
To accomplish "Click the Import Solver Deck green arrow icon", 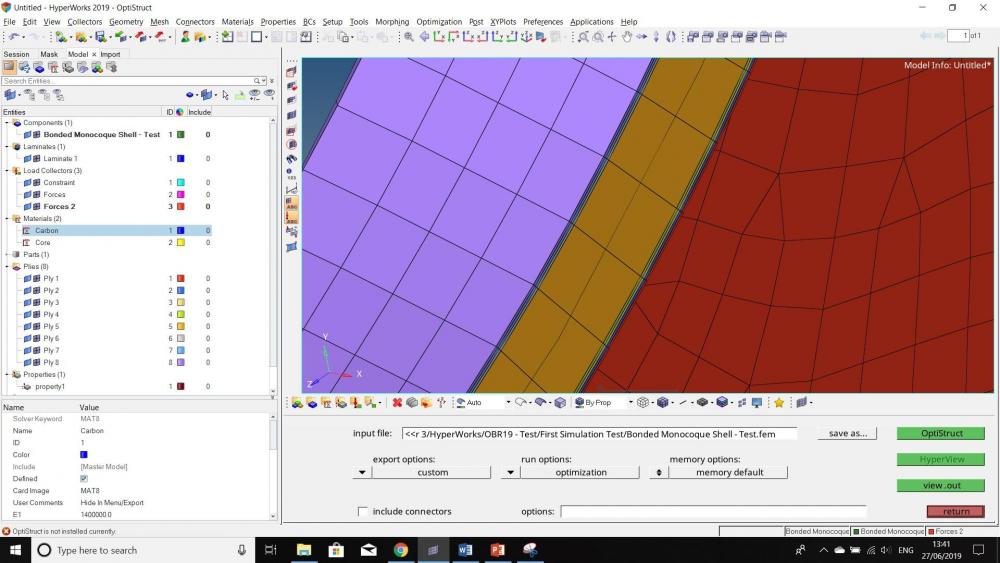I will pos(121,37).
